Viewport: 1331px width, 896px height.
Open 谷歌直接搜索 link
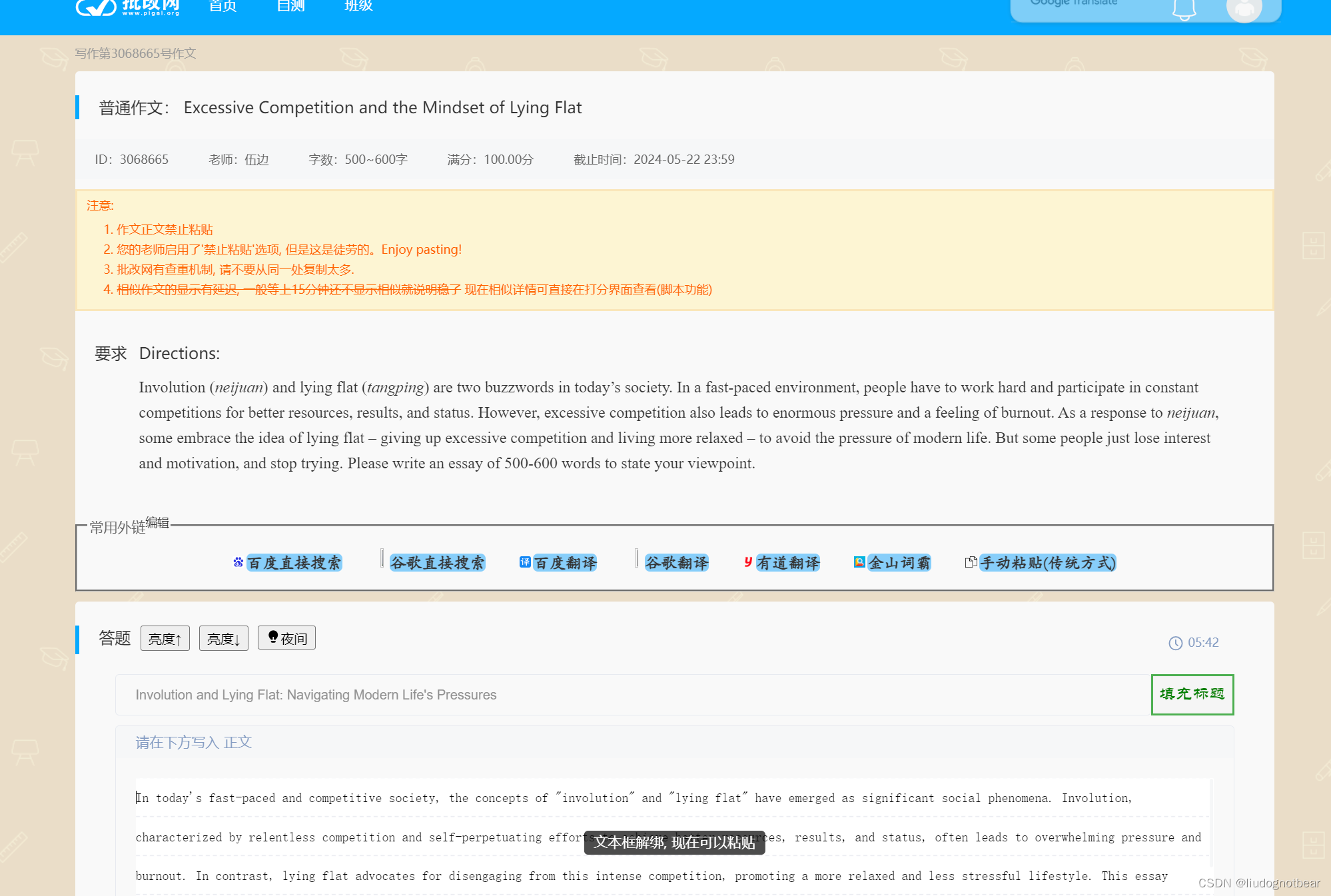tap(437, 563)
